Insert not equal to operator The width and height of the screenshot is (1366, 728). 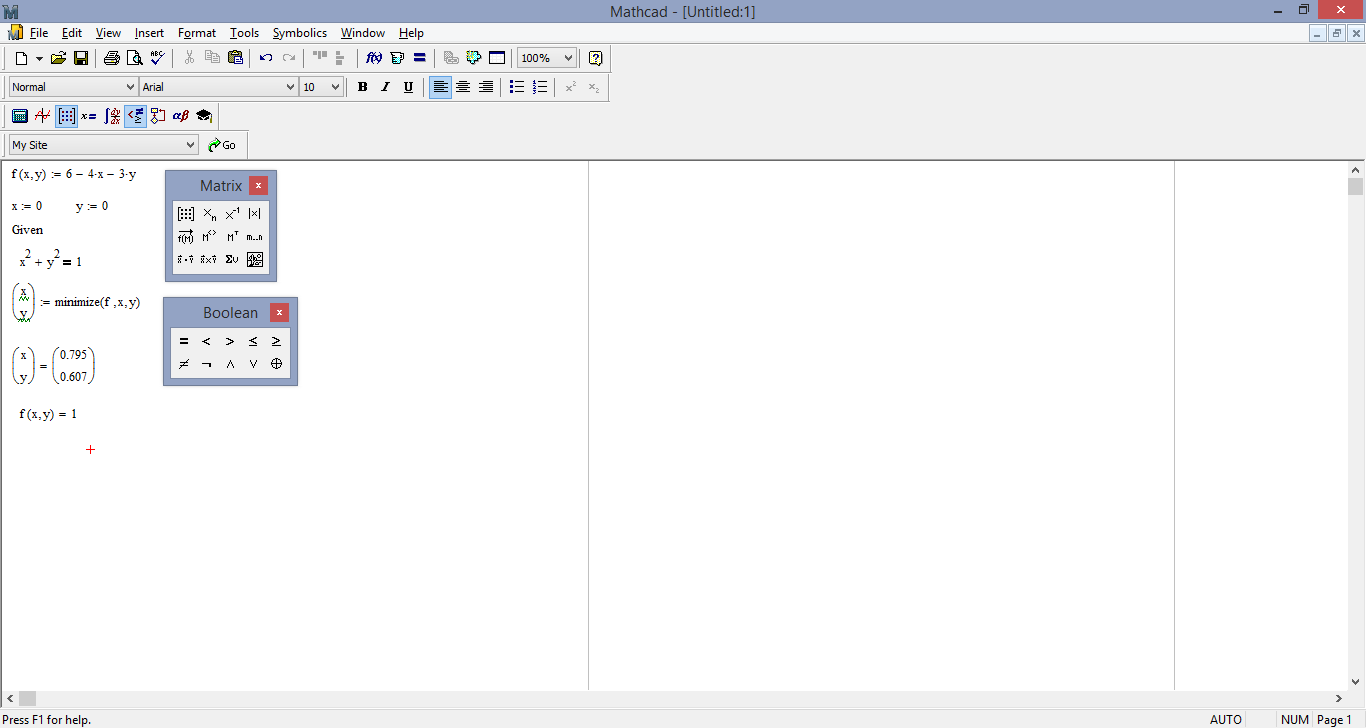click(184, 364)
